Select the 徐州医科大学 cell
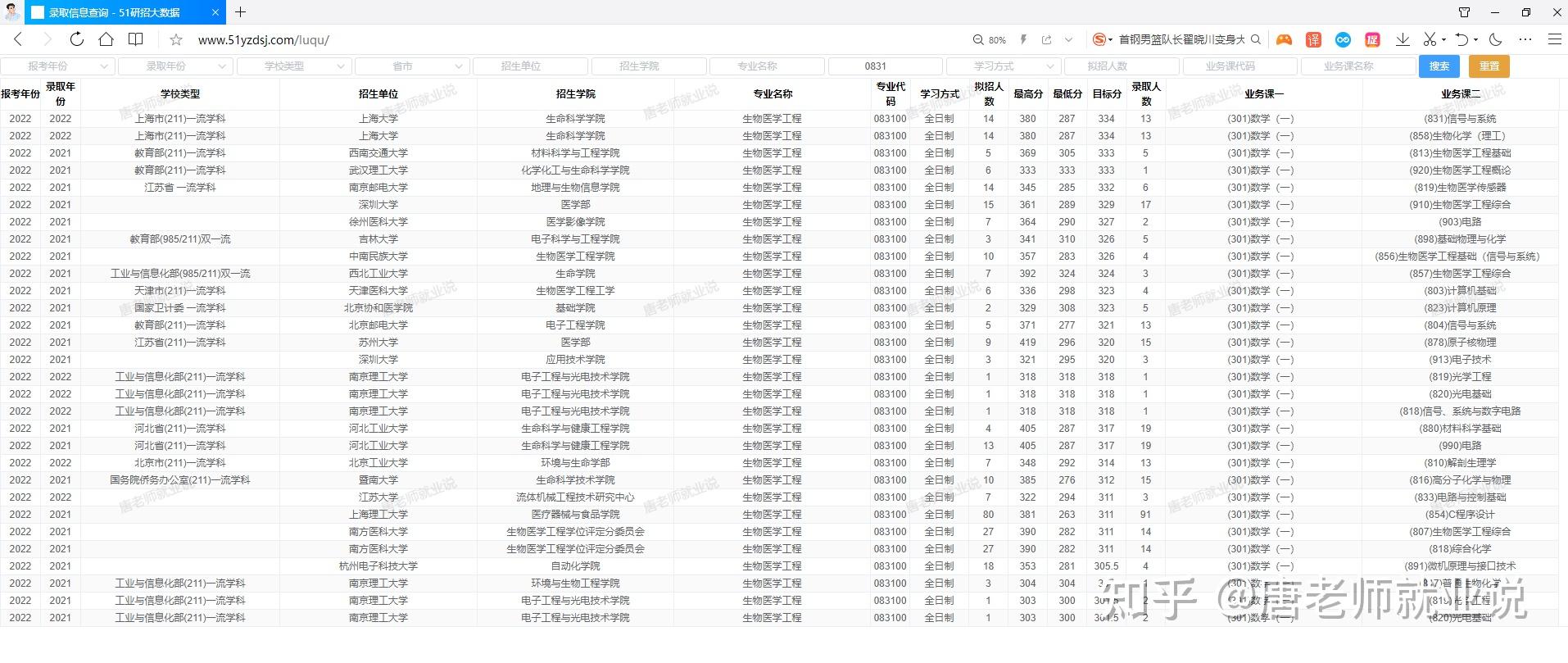 (x=378, y=222)
